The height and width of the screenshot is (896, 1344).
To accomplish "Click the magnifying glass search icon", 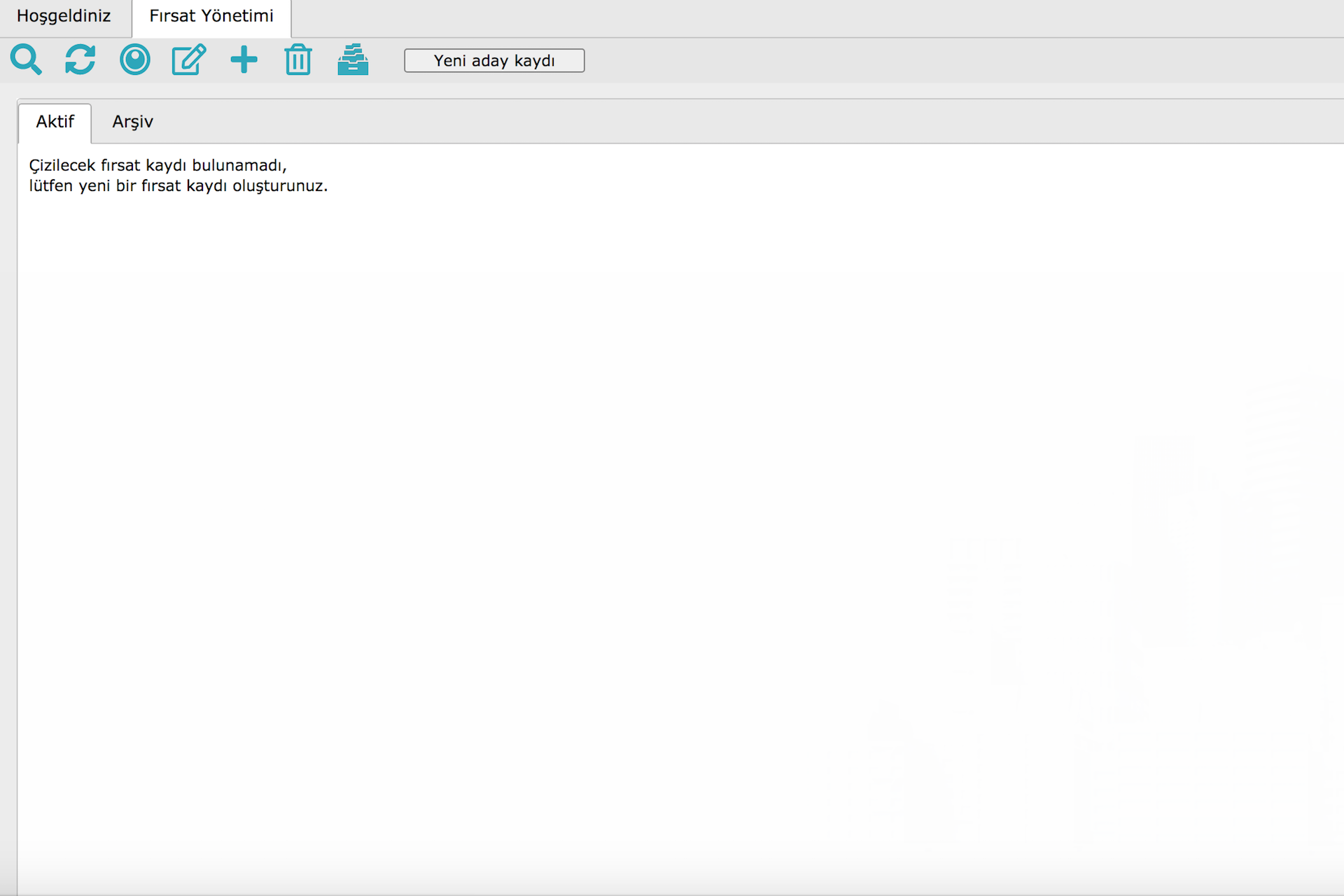I will click(x=26, y=59).
